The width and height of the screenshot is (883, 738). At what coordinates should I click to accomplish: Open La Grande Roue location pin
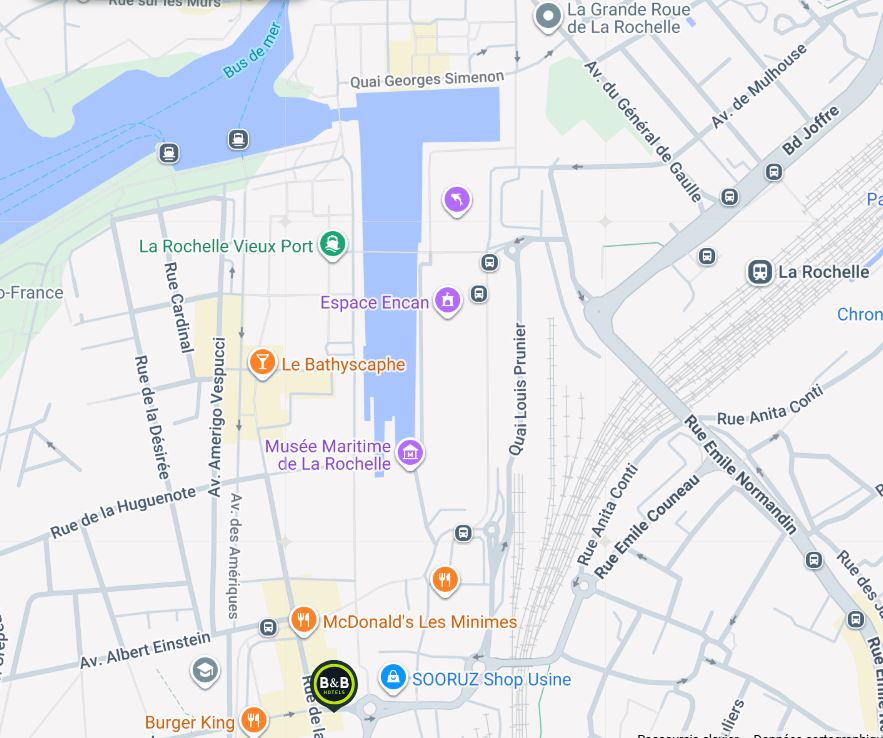click(548, 17)
